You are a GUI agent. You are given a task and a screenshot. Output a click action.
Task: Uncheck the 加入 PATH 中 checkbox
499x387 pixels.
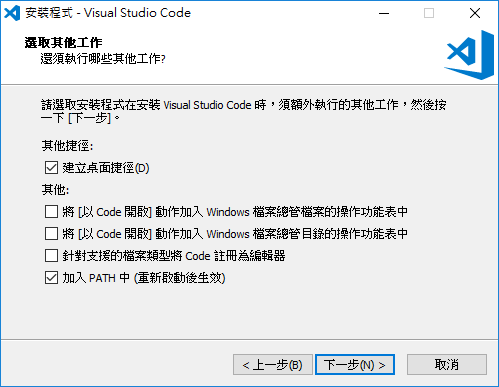pos(51,278)
